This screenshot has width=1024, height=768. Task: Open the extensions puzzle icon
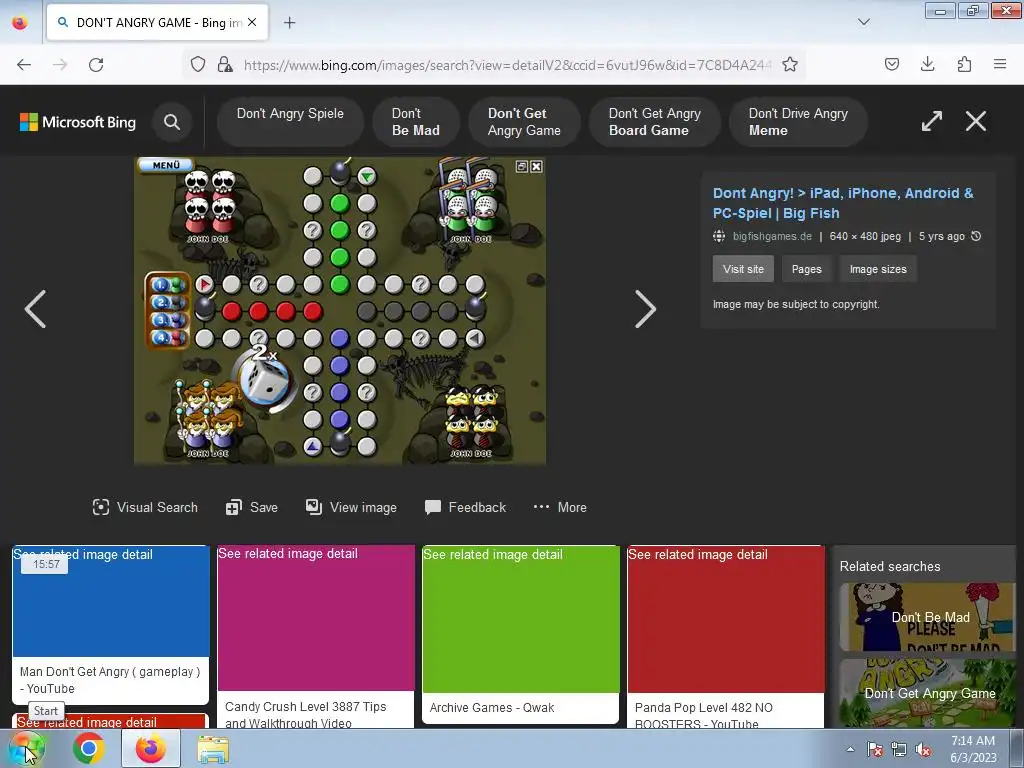(x=964, y=64)
